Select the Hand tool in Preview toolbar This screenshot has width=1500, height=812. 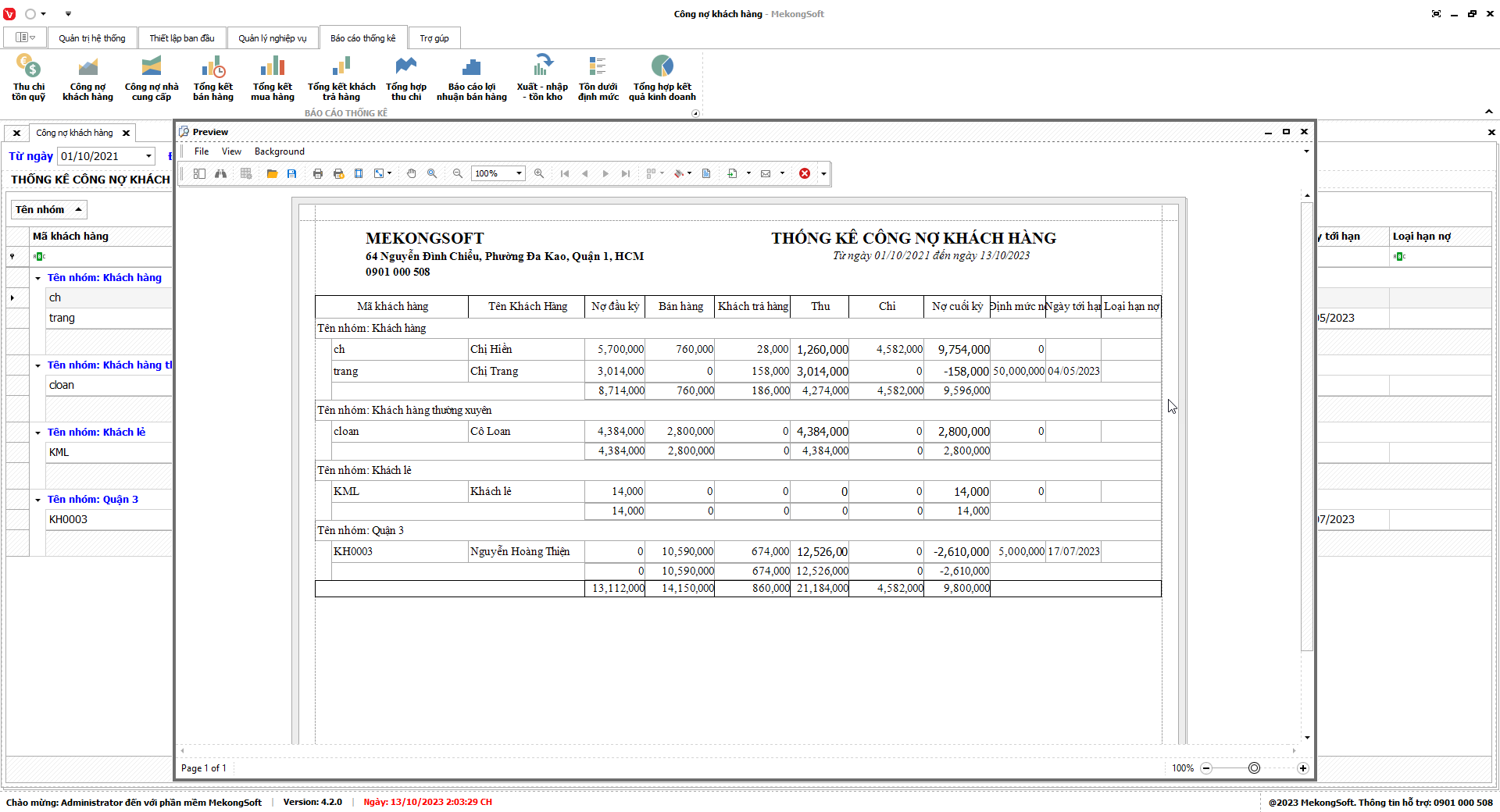click(412, 173)
